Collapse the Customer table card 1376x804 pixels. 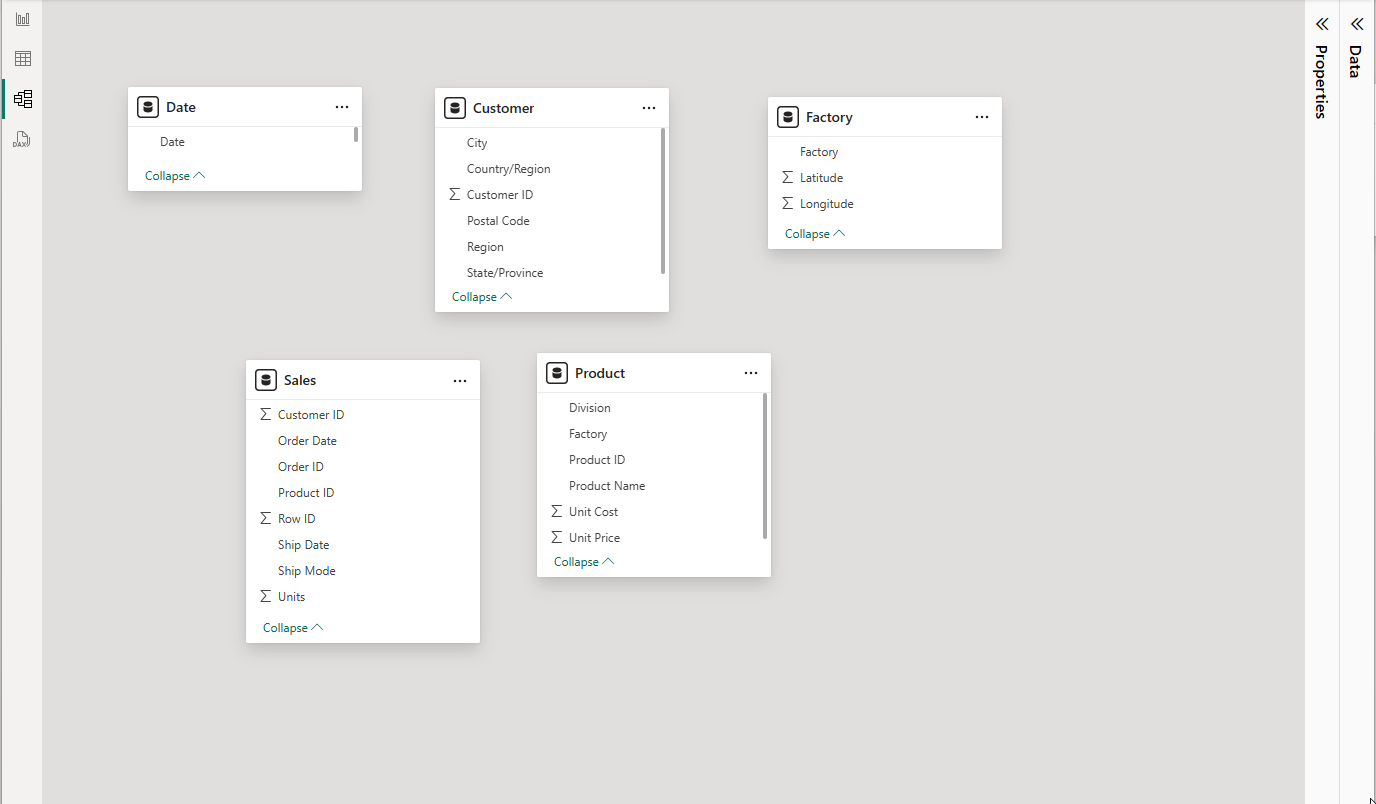(482, 297)
